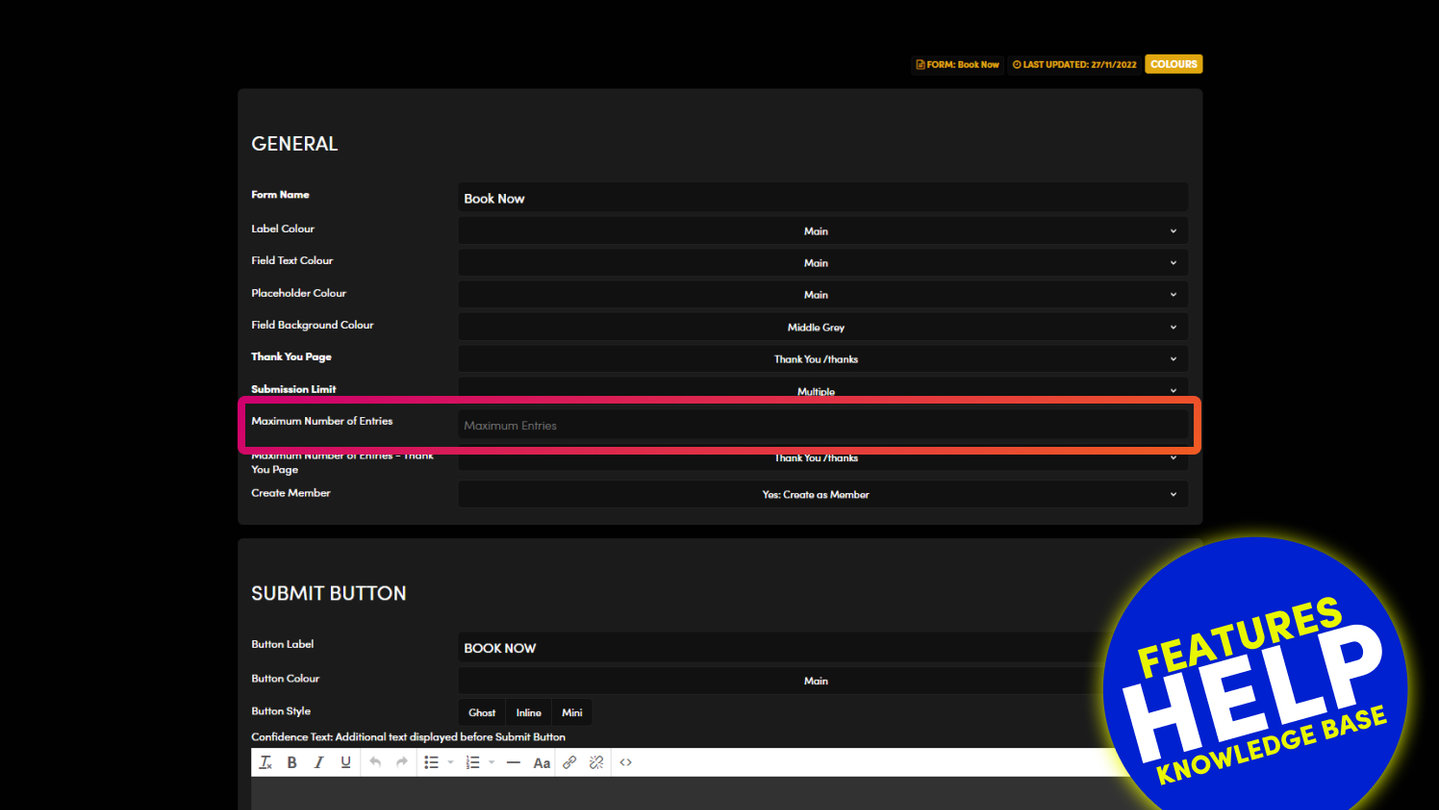Click the insert link icon
1439x810 pixels.
(569, 763)
